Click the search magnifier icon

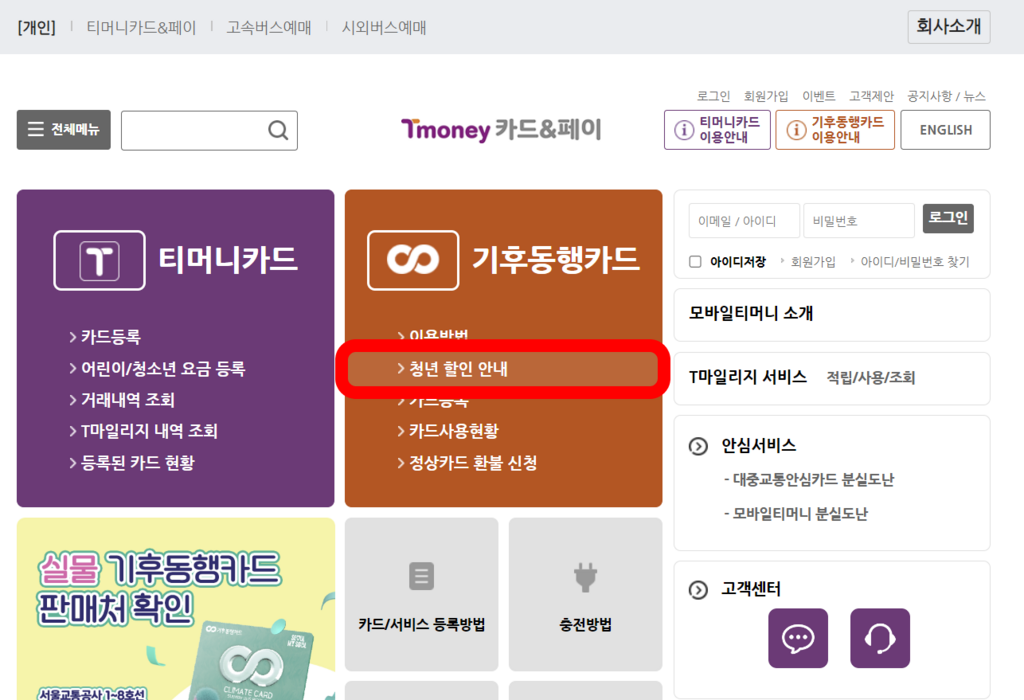tap(278, 131)
